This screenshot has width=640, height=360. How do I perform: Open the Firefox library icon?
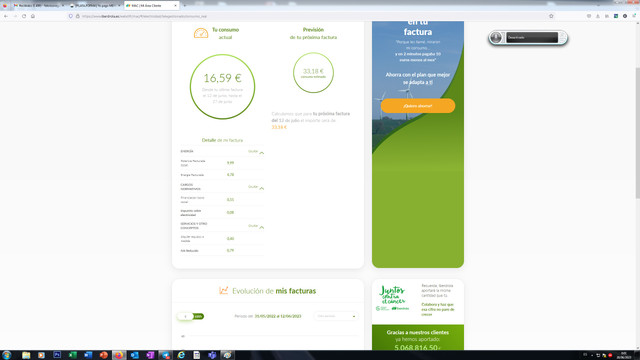[607, 16]
